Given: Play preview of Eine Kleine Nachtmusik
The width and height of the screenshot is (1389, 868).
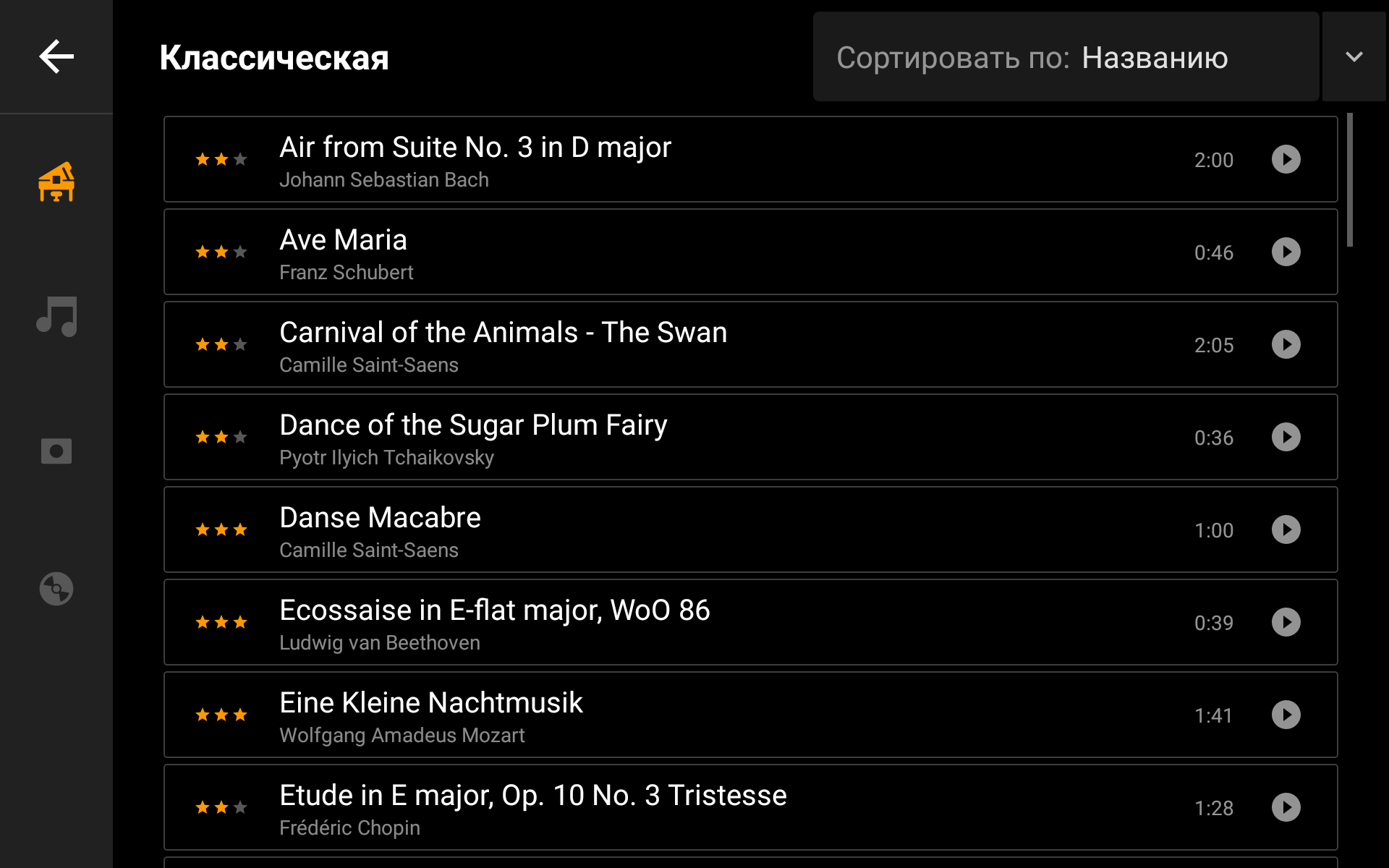Looking at the screenshot, I should click(x=1286, y=715).
